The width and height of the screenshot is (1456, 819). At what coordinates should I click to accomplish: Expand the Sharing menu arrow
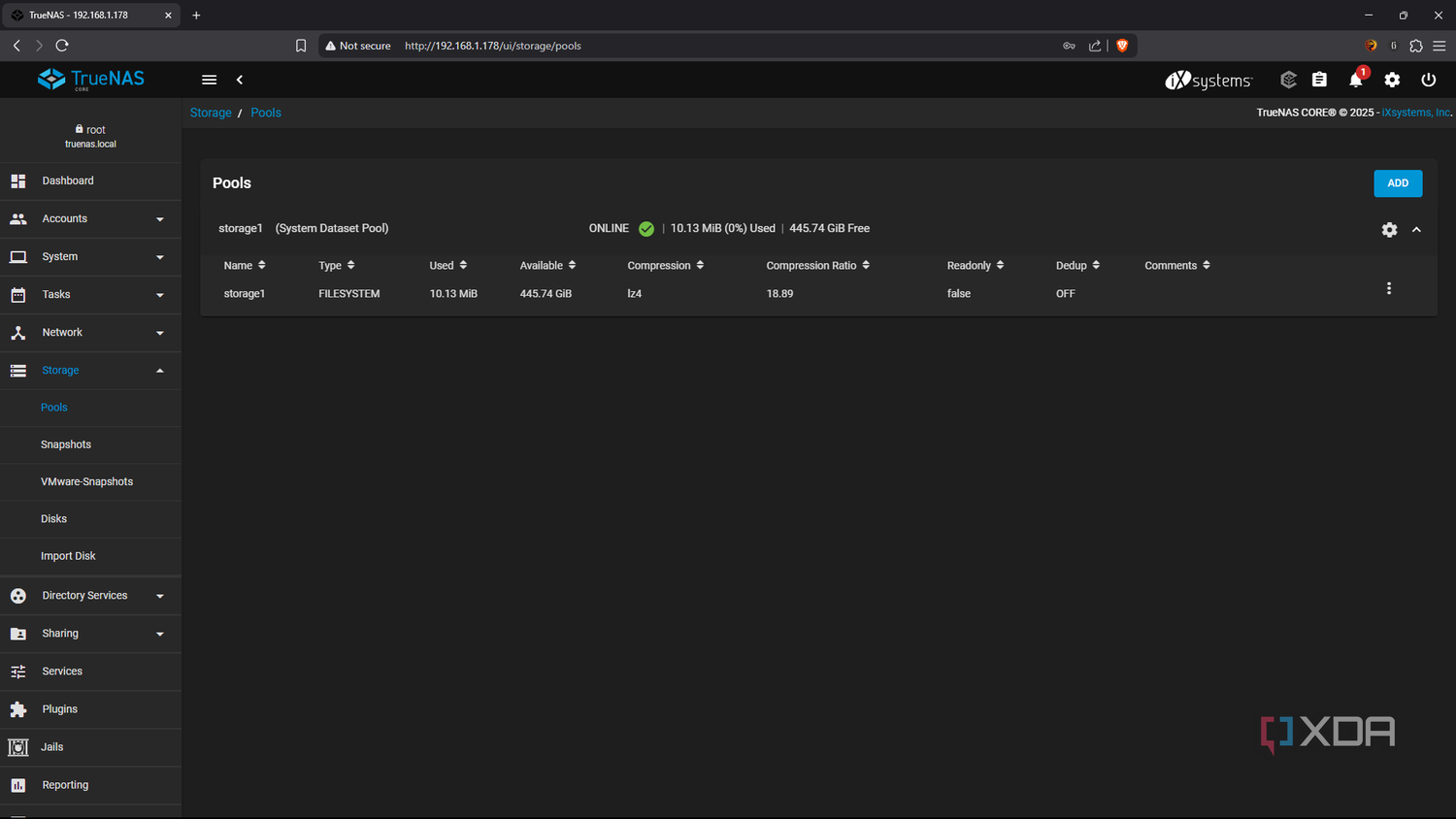pos(160,634)
